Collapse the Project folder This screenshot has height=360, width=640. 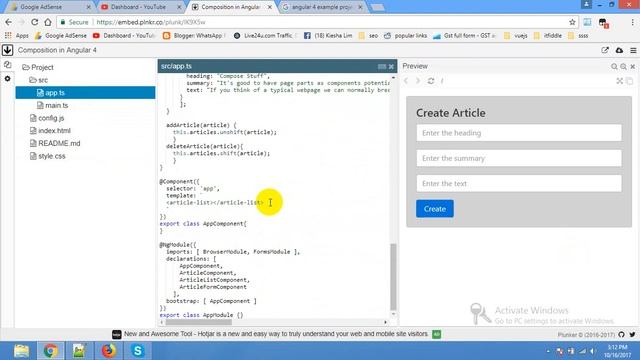coord(38,67)
